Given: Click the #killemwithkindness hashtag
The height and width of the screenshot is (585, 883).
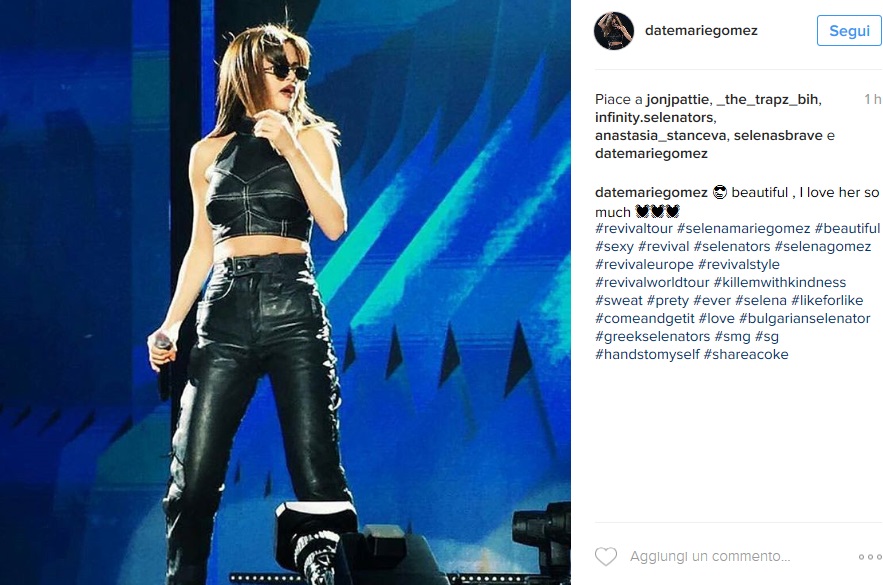Looking at the screenshot, I should (x=779, y=283).
